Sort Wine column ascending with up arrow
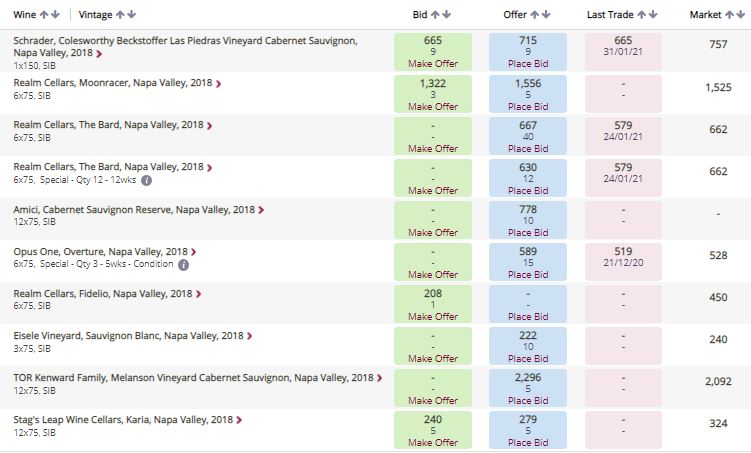 tap(44, 15)
